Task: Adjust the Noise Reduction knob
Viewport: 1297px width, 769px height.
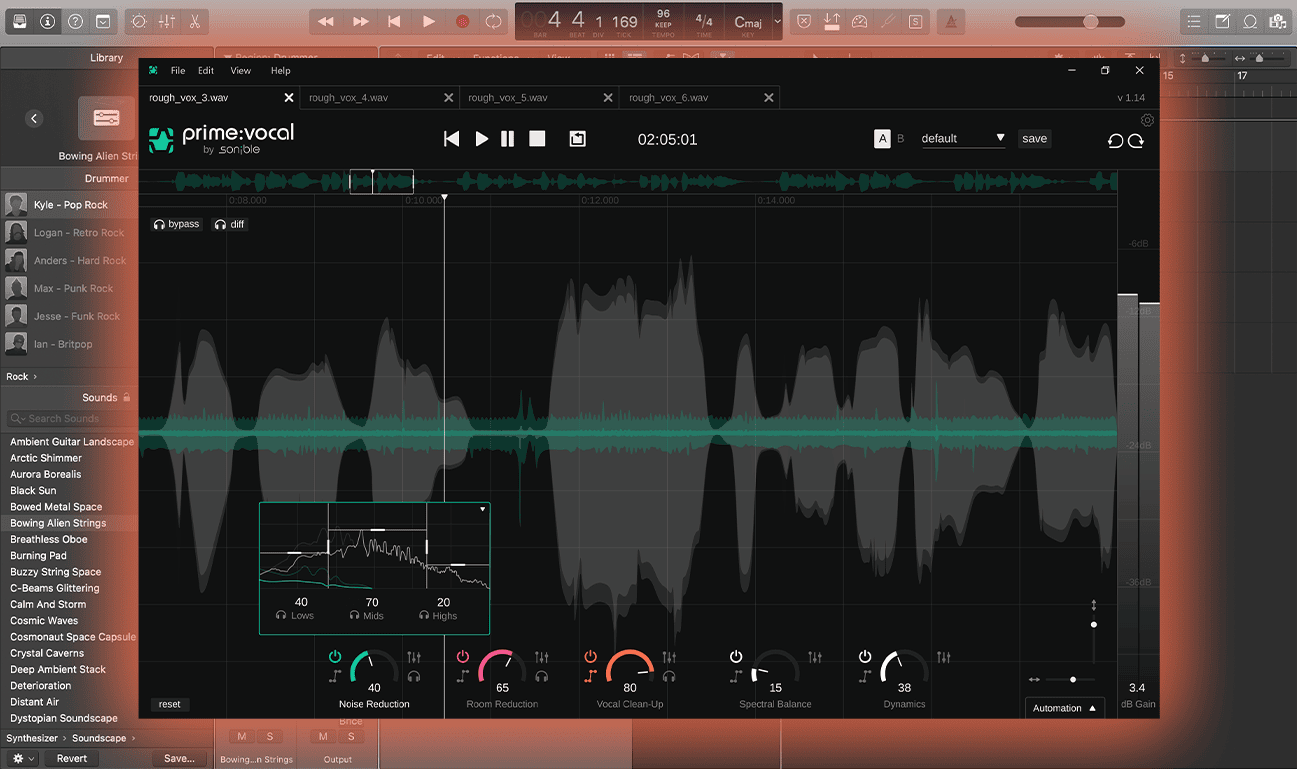Action: pos(374,667)
